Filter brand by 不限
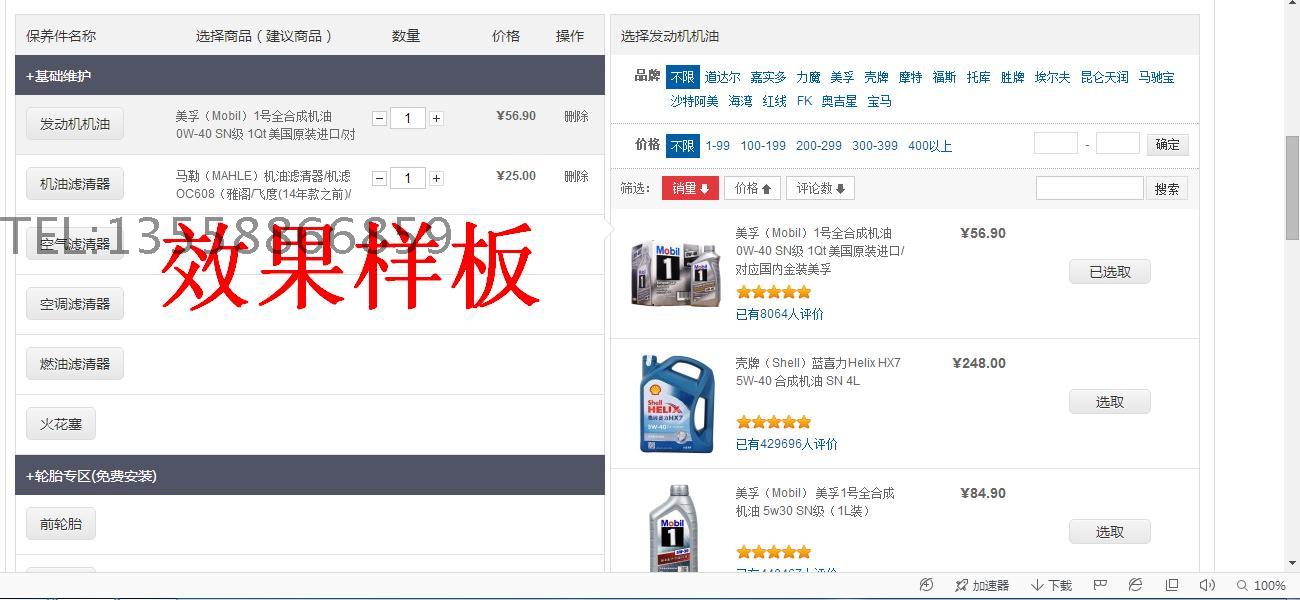The width and height of the screenshot is (1300, 600). pos(683,77)
